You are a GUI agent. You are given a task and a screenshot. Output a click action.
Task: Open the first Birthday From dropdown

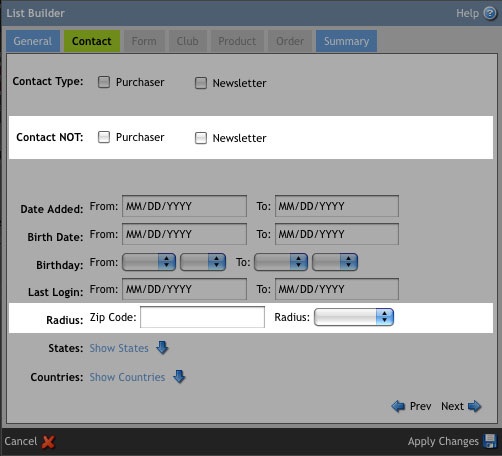[149, 262]
